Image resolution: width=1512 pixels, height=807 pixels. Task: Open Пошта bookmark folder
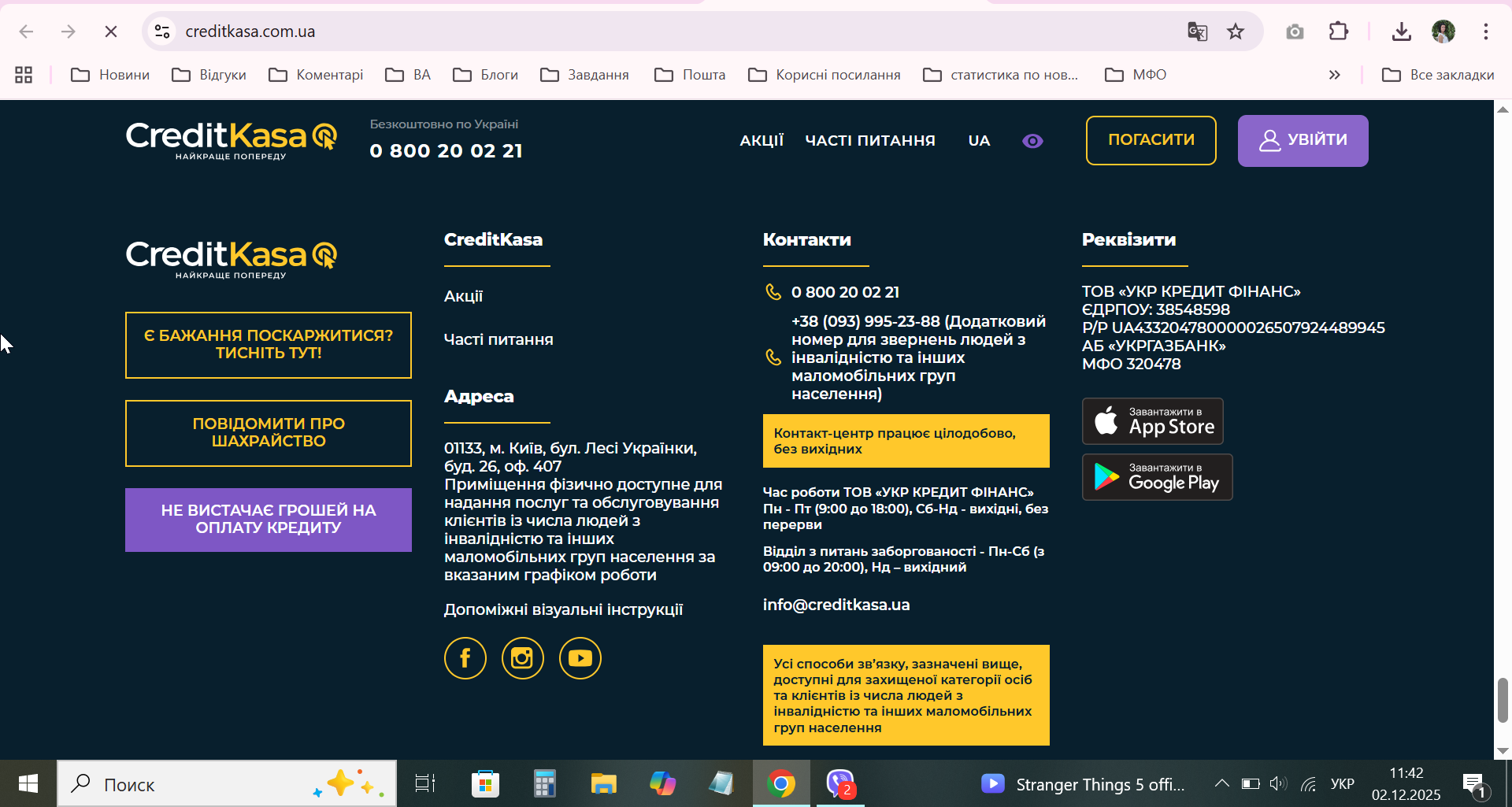tap(690, 75)
